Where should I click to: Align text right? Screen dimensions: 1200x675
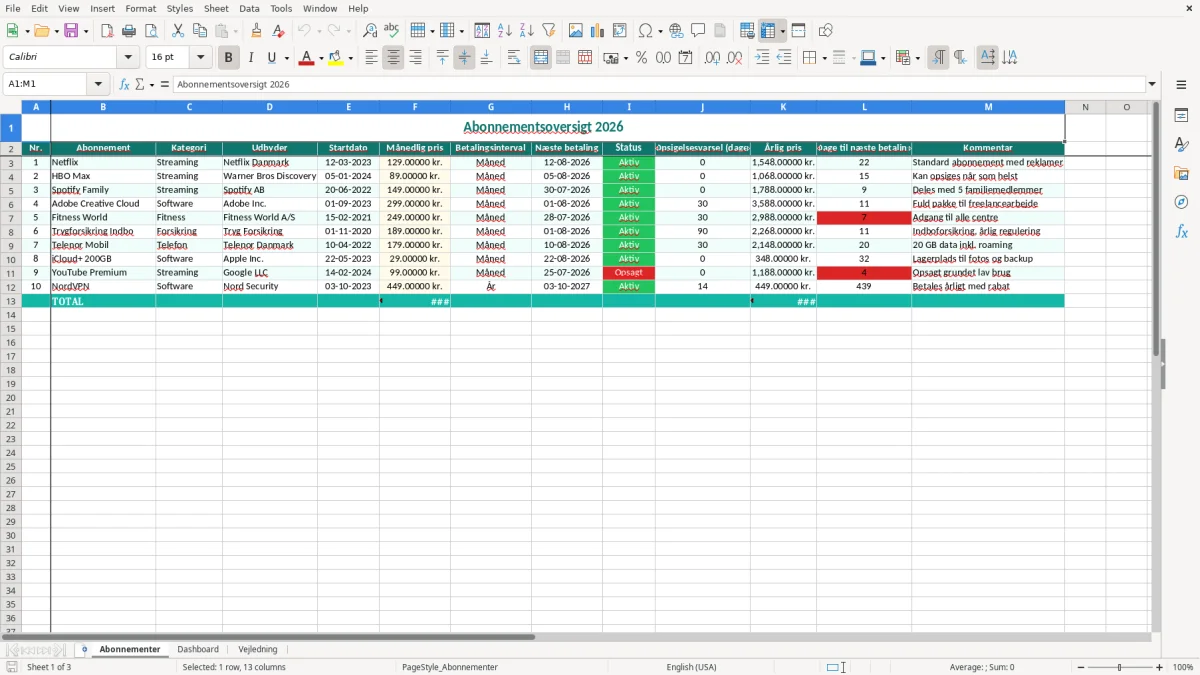pyautogui.click(x=415, y=58)
